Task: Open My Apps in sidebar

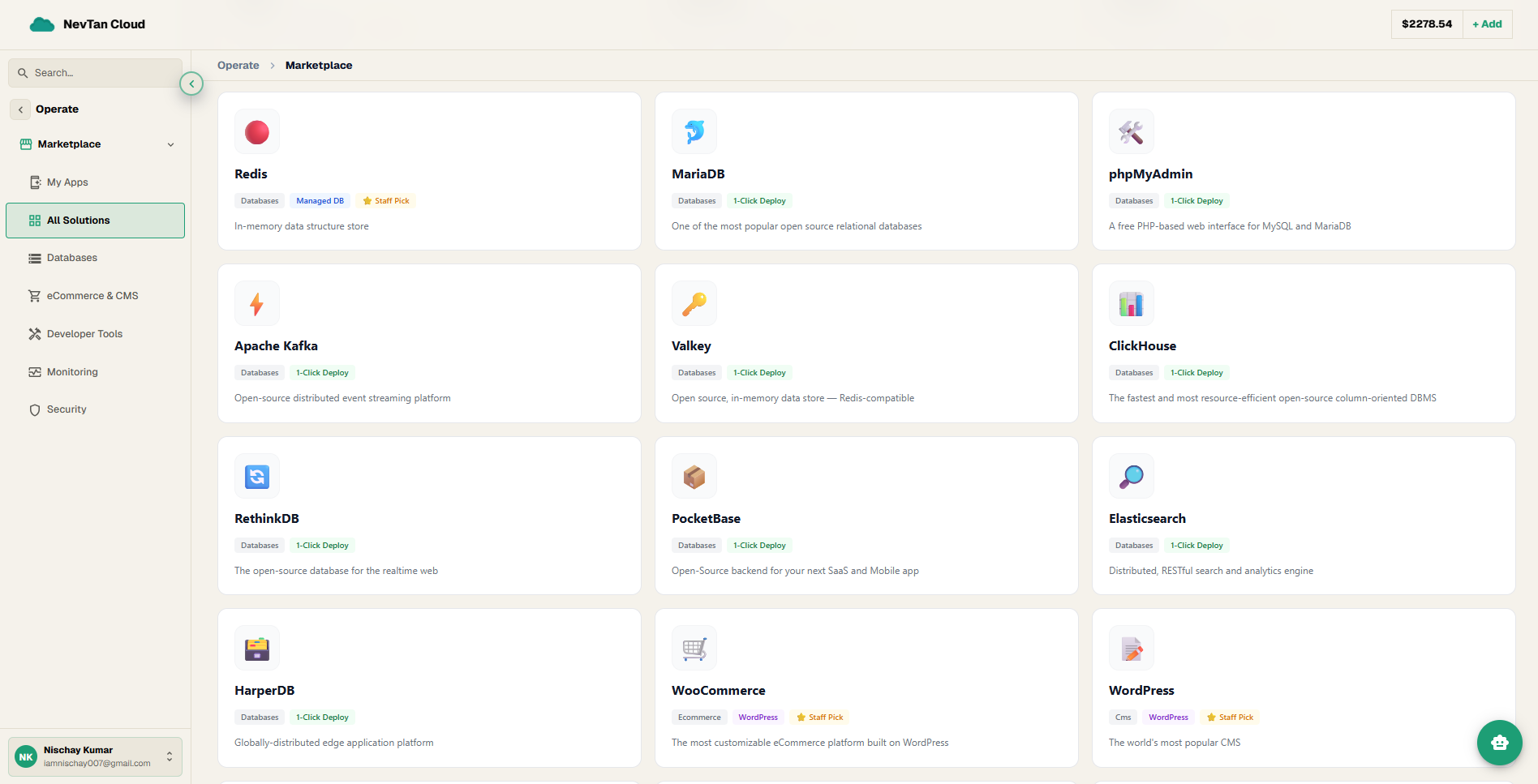Action: pyautogui.click(x=95, y=182)
